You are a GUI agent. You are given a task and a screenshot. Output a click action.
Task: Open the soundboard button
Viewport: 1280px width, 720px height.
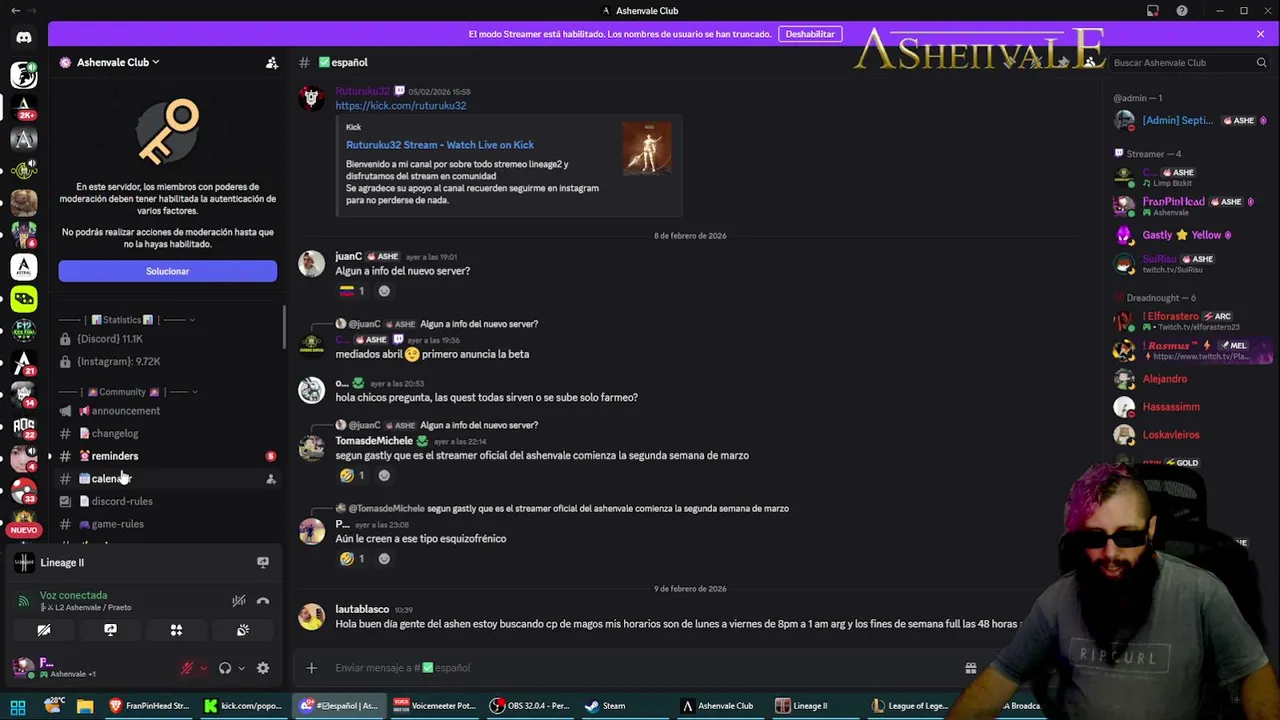242,630
